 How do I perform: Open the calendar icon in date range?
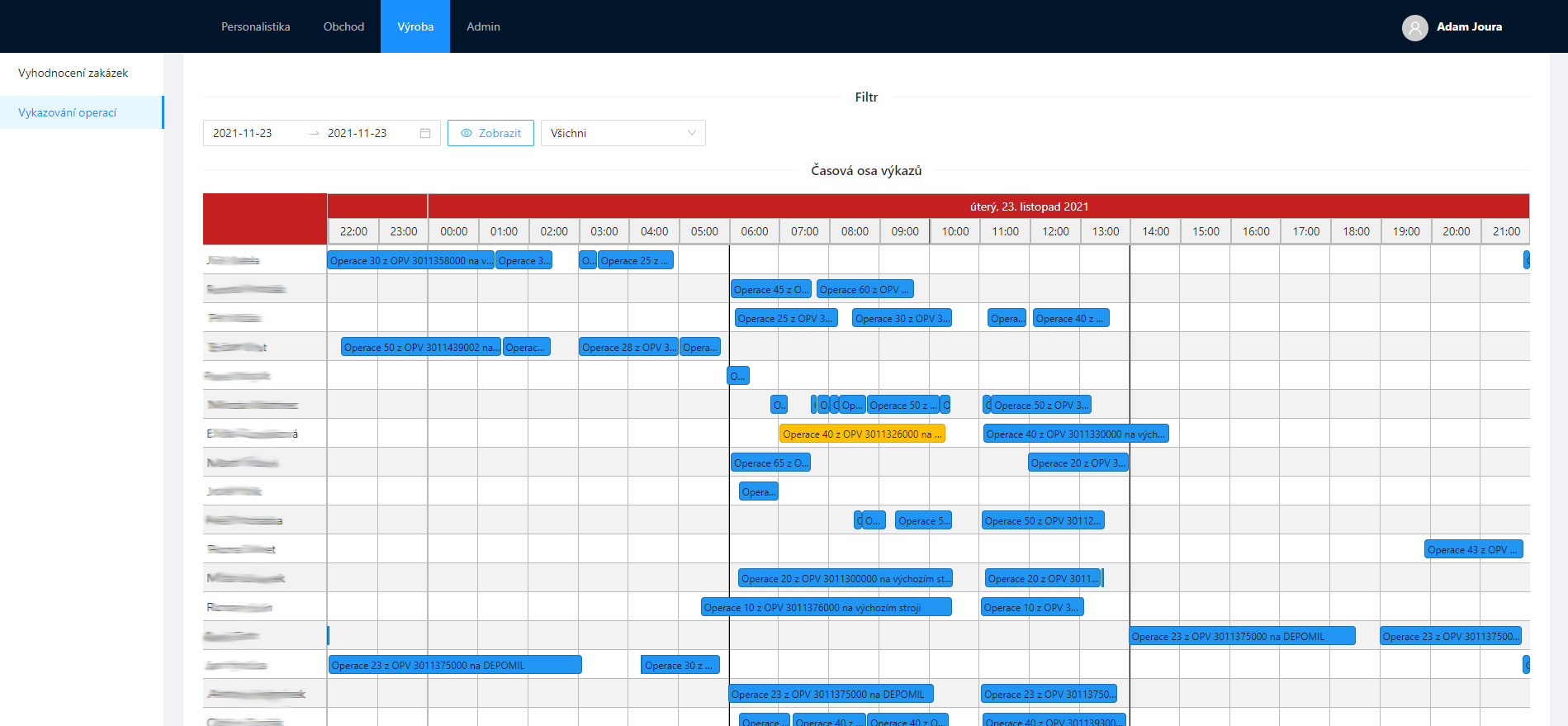coord(425,133)
